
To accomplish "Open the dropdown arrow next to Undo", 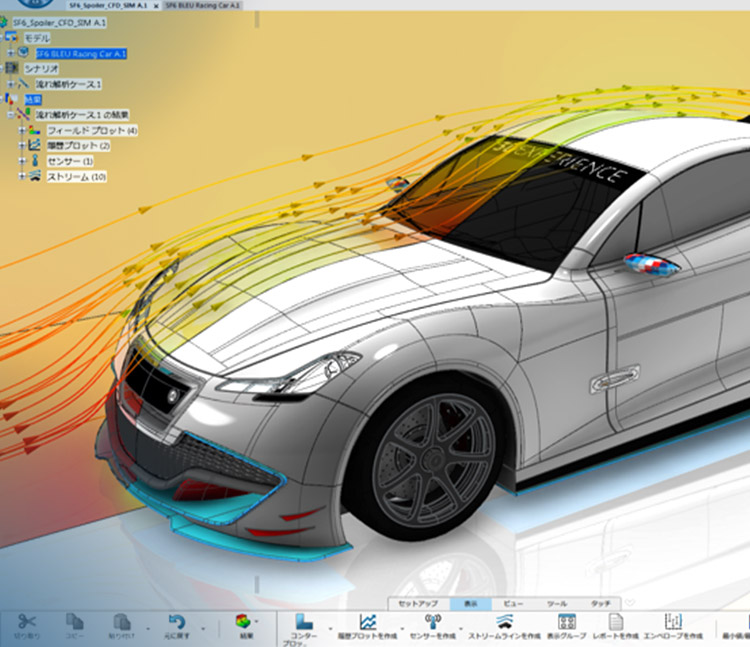I will pyautogui.click(x=204, y=629).
